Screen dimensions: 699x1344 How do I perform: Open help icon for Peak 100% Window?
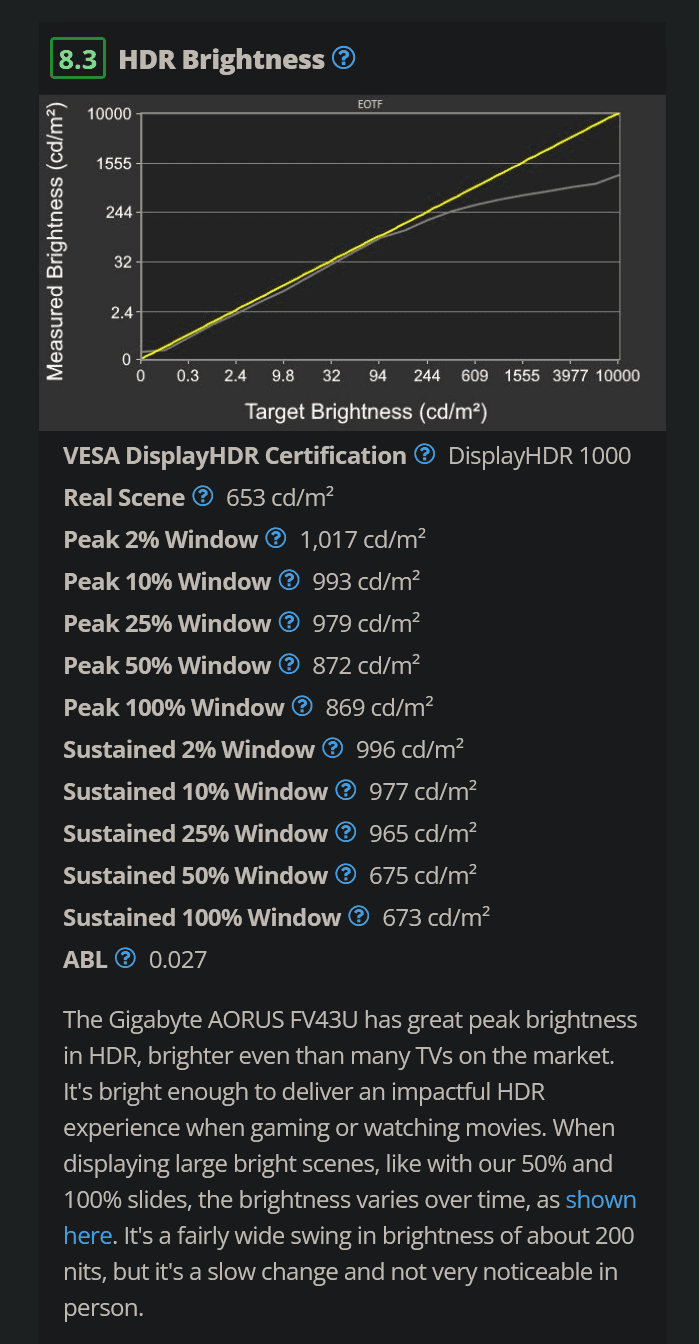pos(302,707)
